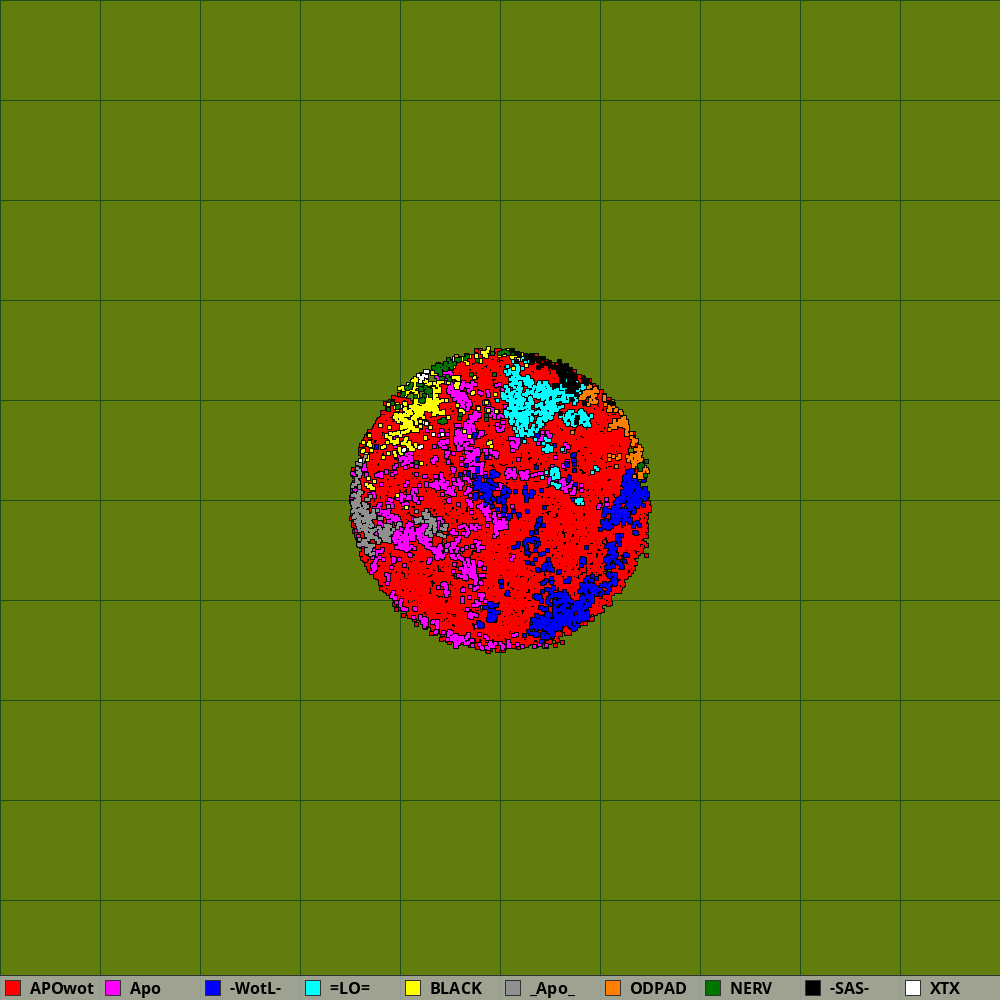The width and height of the screenshot is (1000, 1000).
Task: Select the APOwot legend label
Action: pos(62,989)
